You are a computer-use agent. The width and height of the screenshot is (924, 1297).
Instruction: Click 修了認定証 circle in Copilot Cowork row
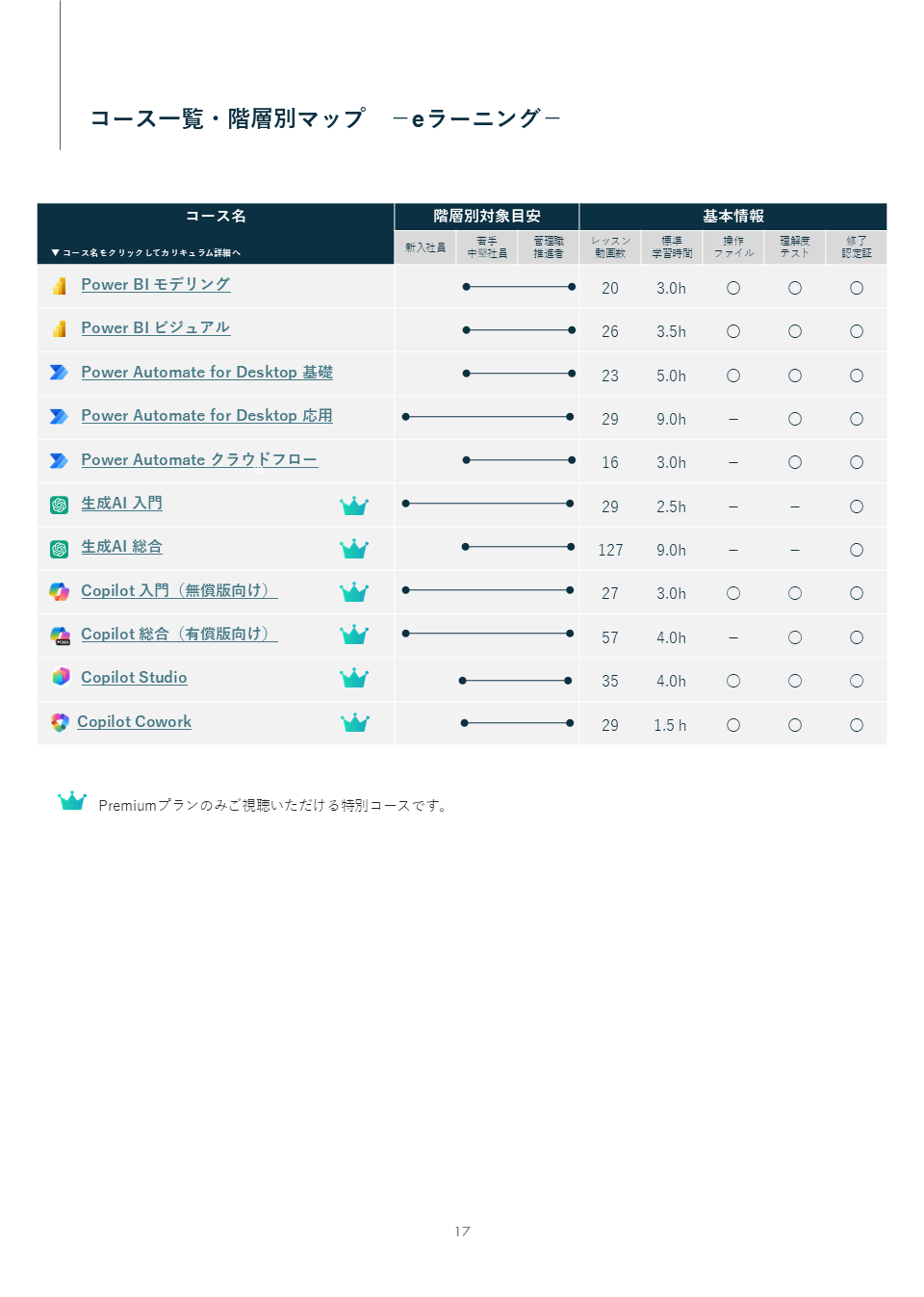857,725
